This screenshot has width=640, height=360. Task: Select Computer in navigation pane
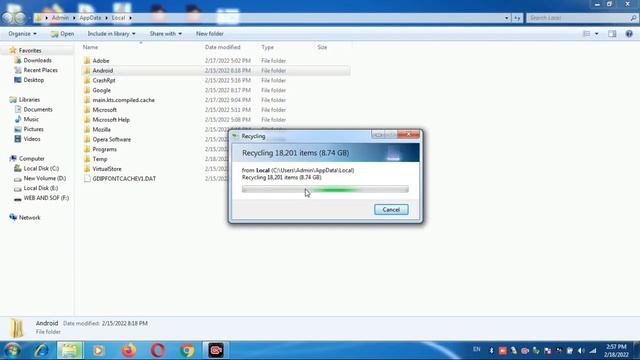[31, 158]
